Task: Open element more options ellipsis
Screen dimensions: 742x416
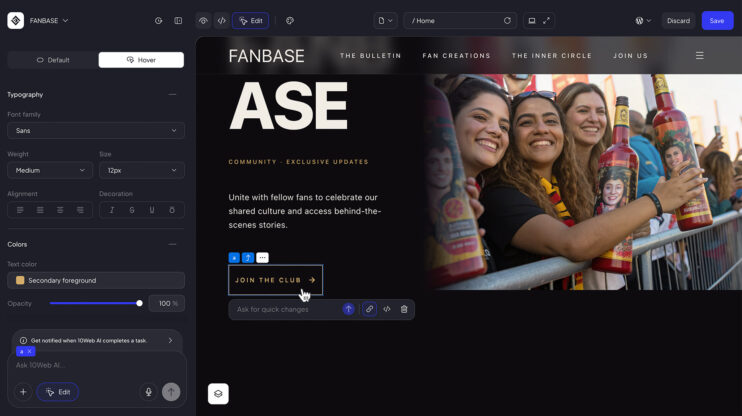Action: (x=262, y=257)
